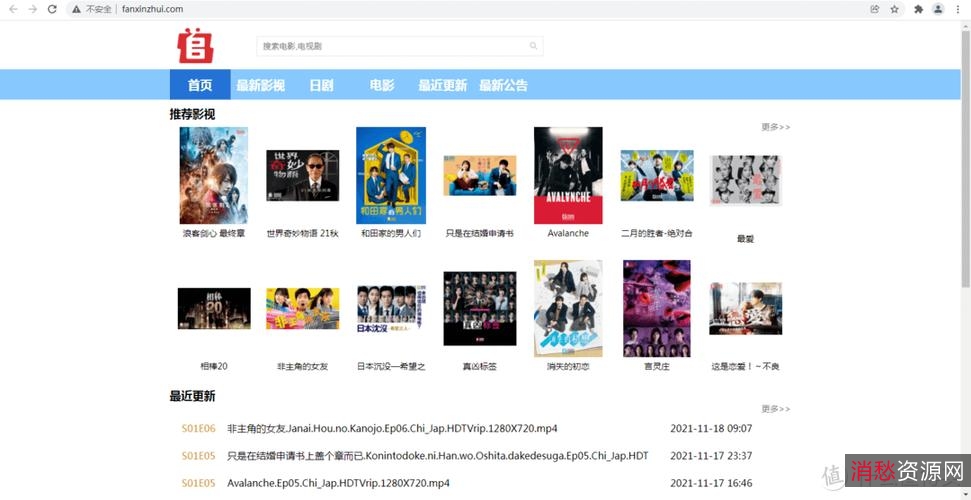The image size is (971, 500).
Task: Open the 言灵庄 poster thumbnail
Action: [x=657, y=309]
